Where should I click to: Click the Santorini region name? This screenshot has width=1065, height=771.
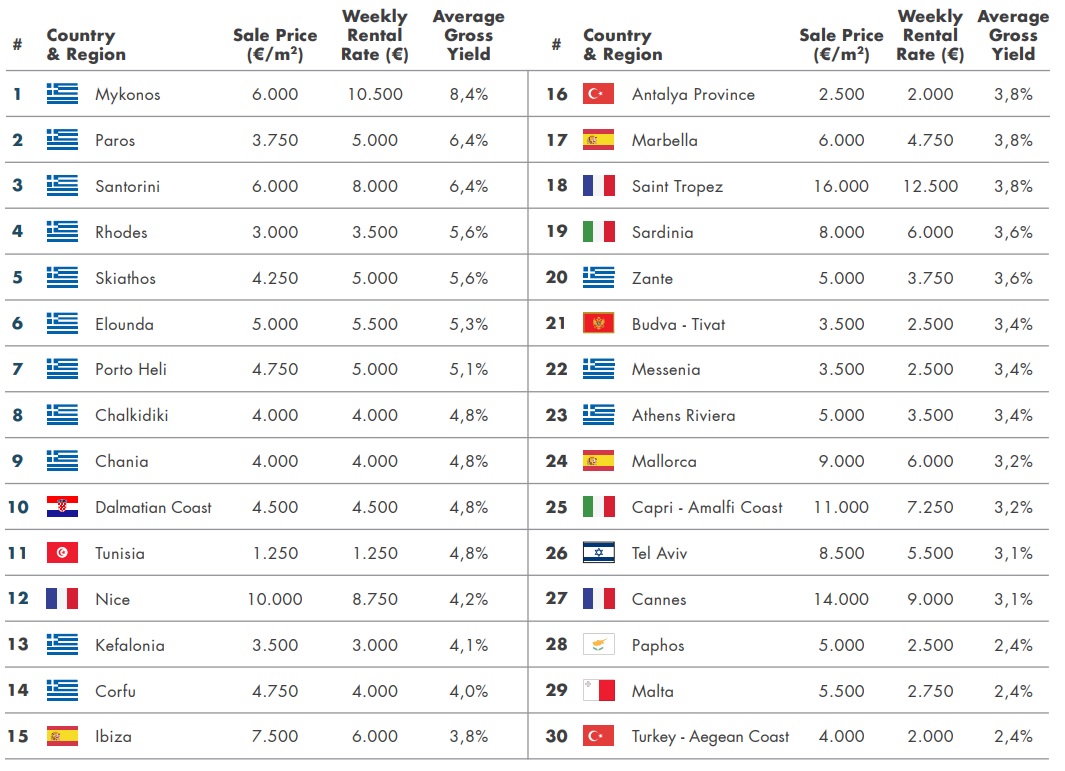click(x=128, y=186)
